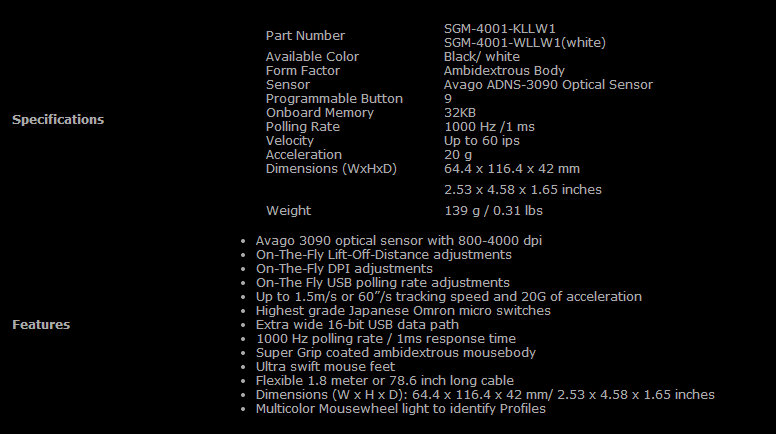Click the Dimensions (WxHxD) label
Viewport: 776px width, 434px height.
(x=331, y=169)
